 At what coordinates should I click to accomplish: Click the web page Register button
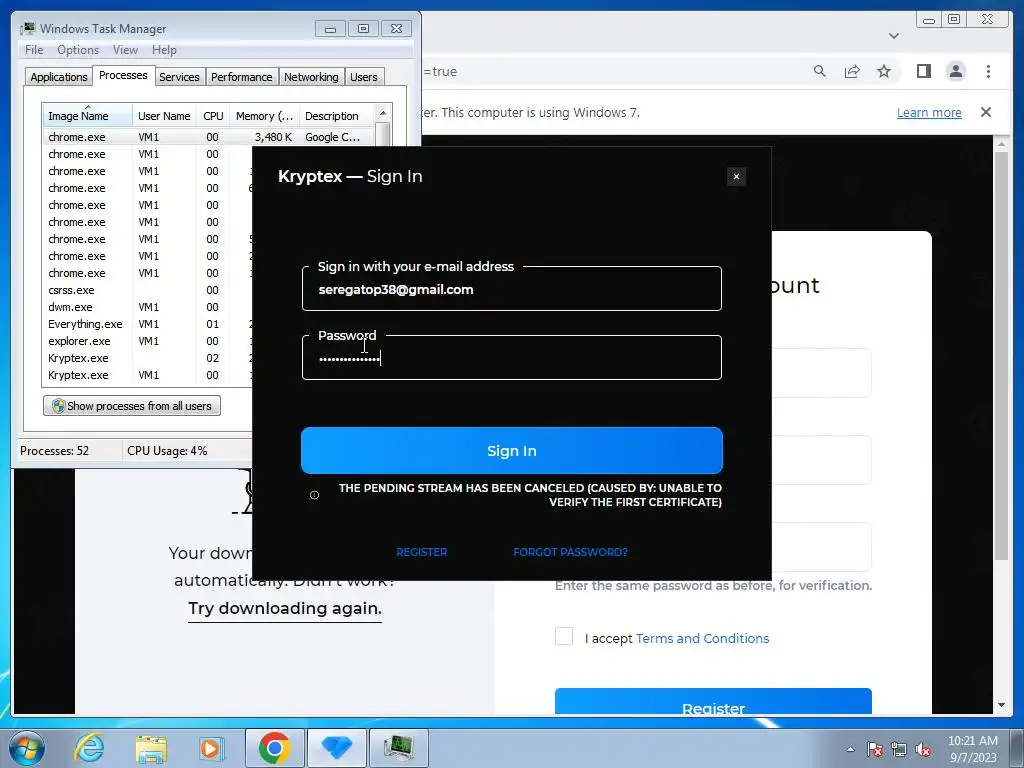[713, 701]
